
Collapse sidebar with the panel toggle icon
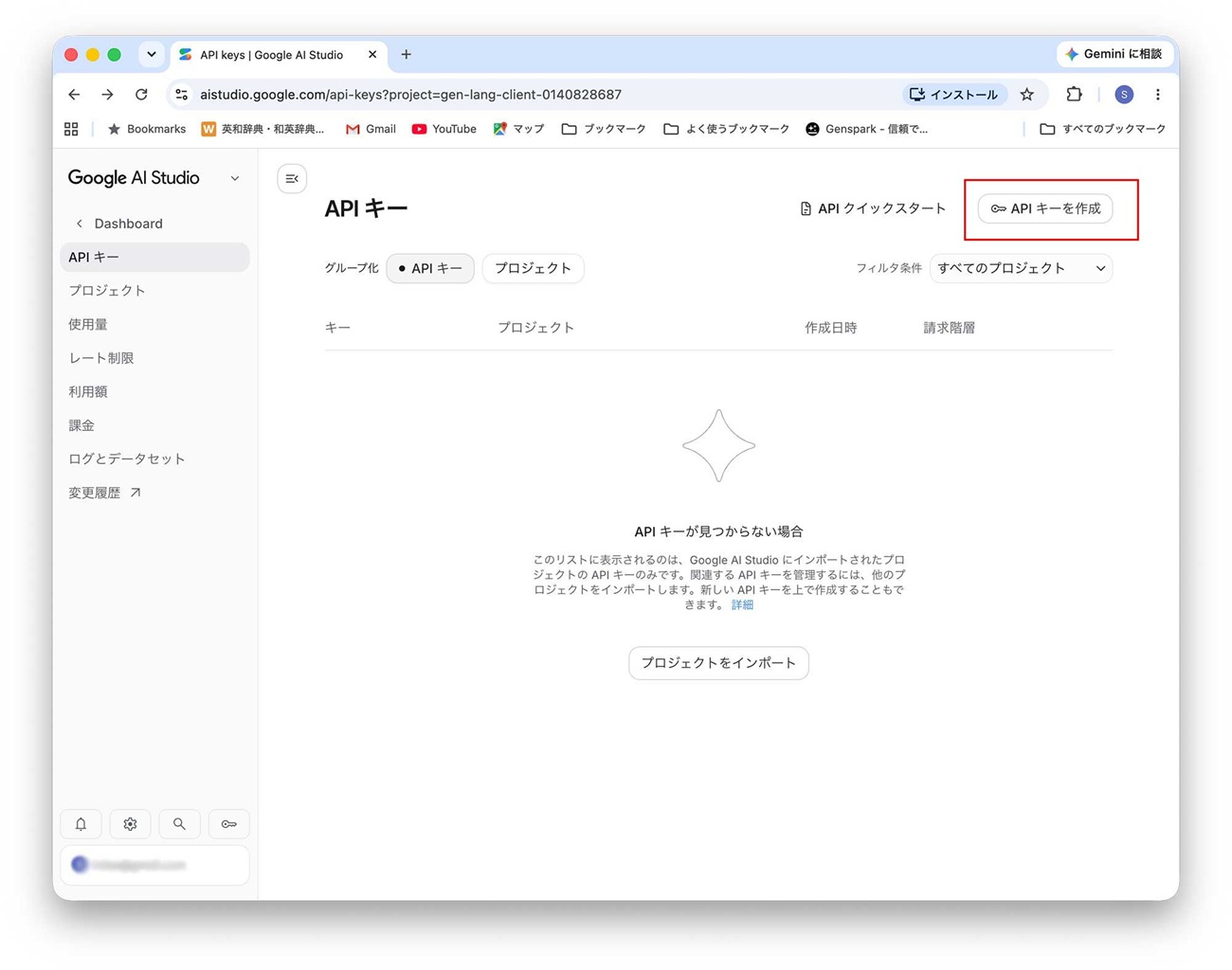[x=292, y=178]
